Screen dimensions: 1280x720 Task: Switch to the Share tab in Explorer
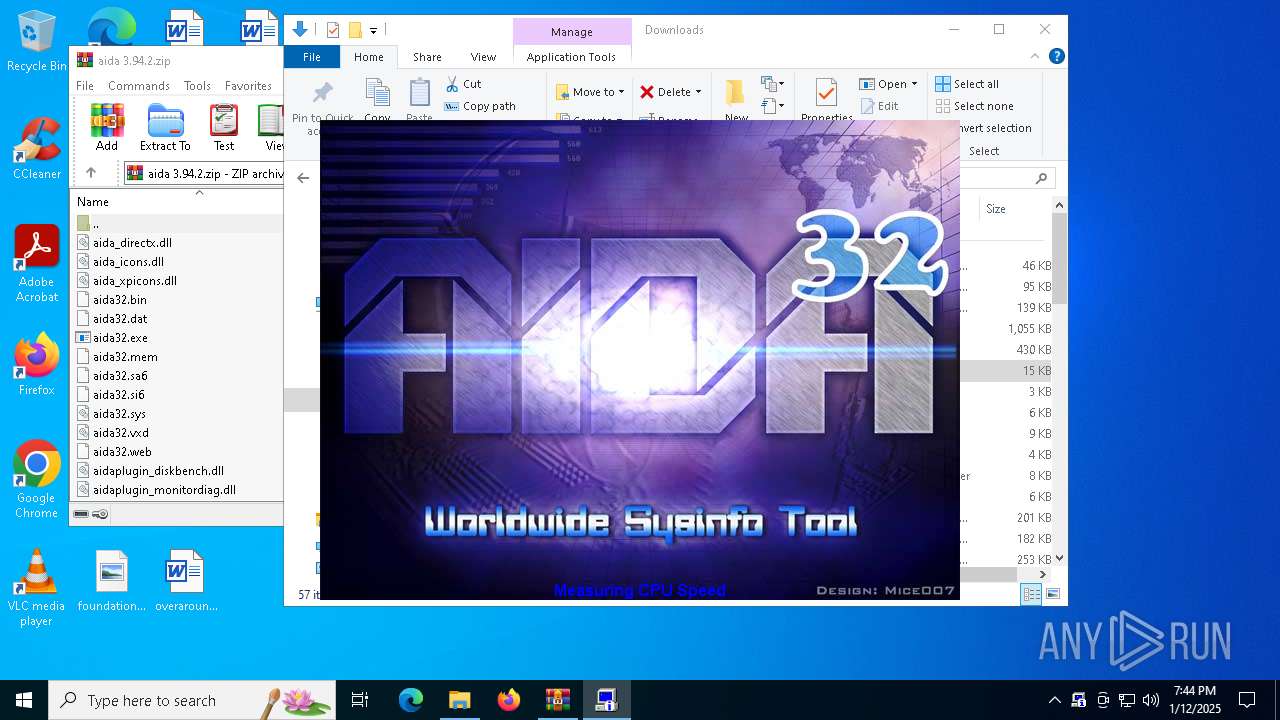tap(427, 57)
